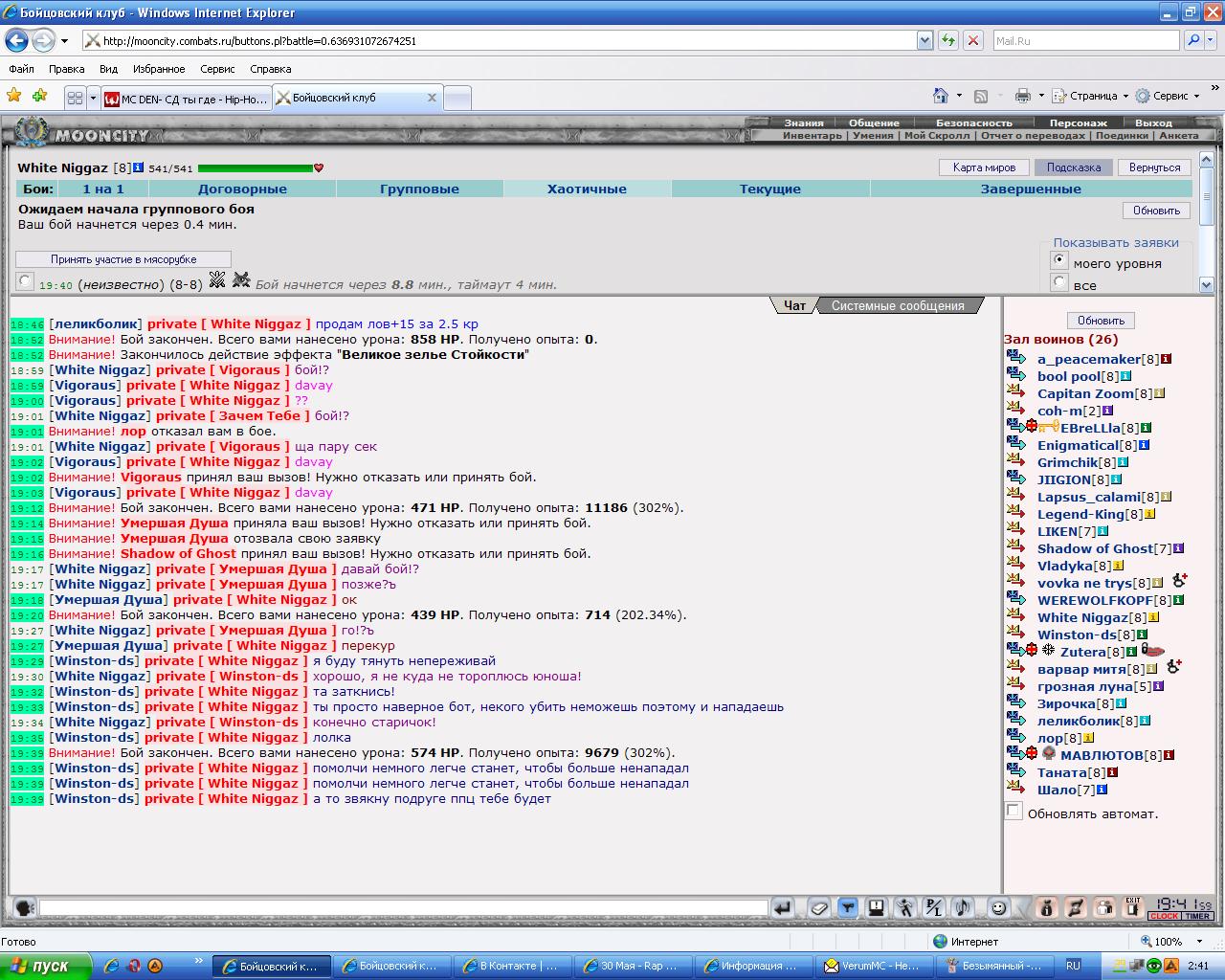Click the IE Forward navigation button
The height and width of the screenshot is (980, 1225).
pyautogui.click(x=43, y=40)
